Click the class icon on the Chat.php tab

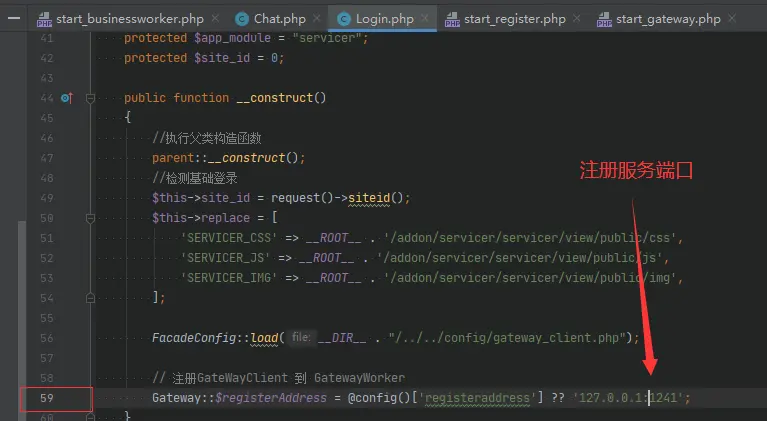[242, 19]
